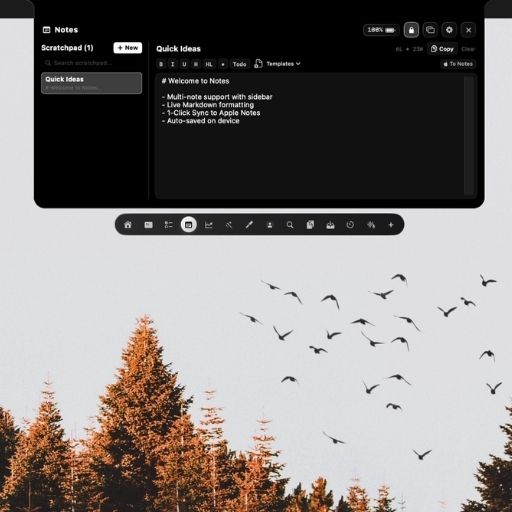
Task: Click the 'Auto-saved on device' line
Action: coord(200,121)
